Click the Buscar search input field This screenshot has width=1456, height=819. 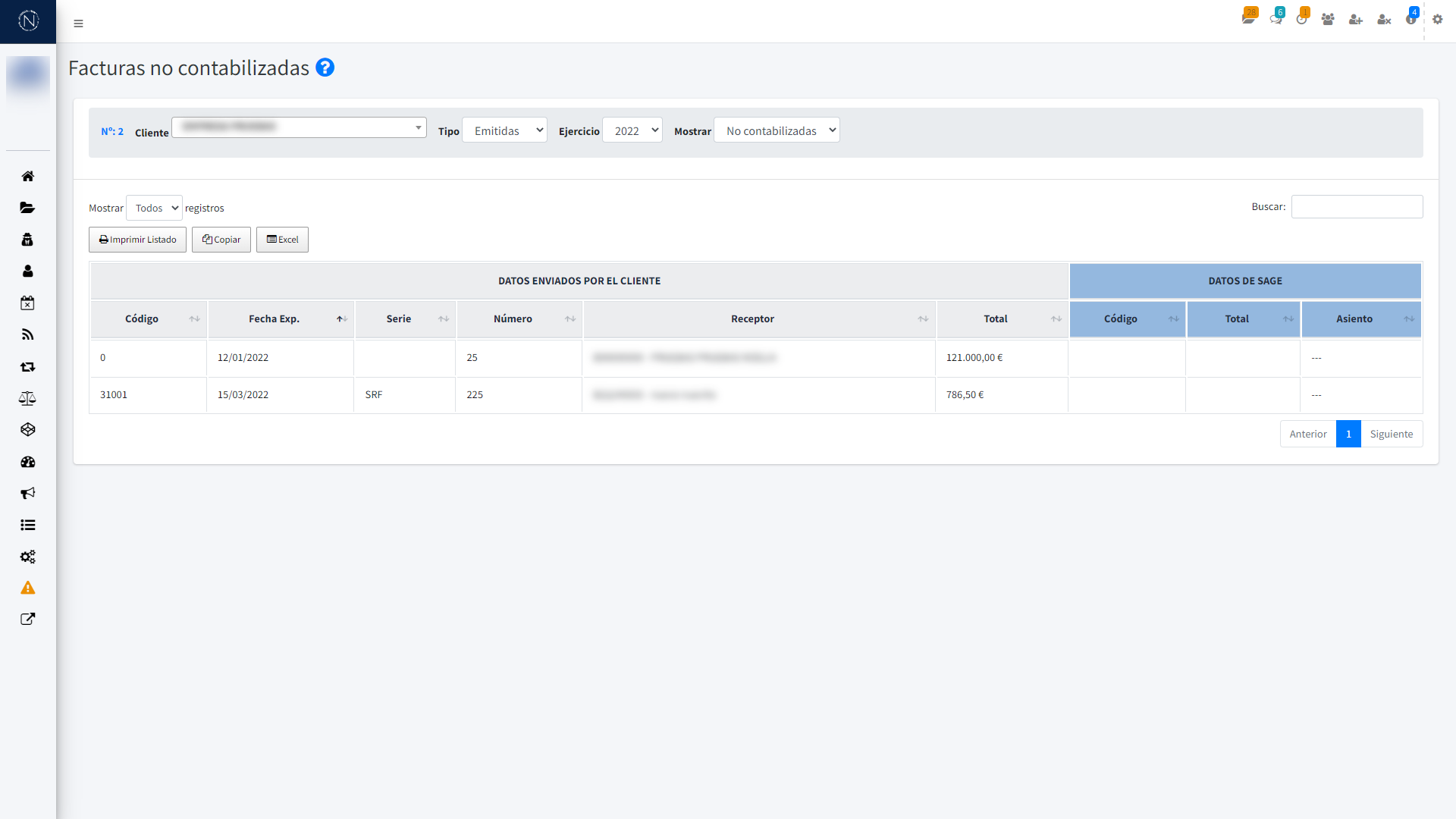click(x=1357, y=207)
